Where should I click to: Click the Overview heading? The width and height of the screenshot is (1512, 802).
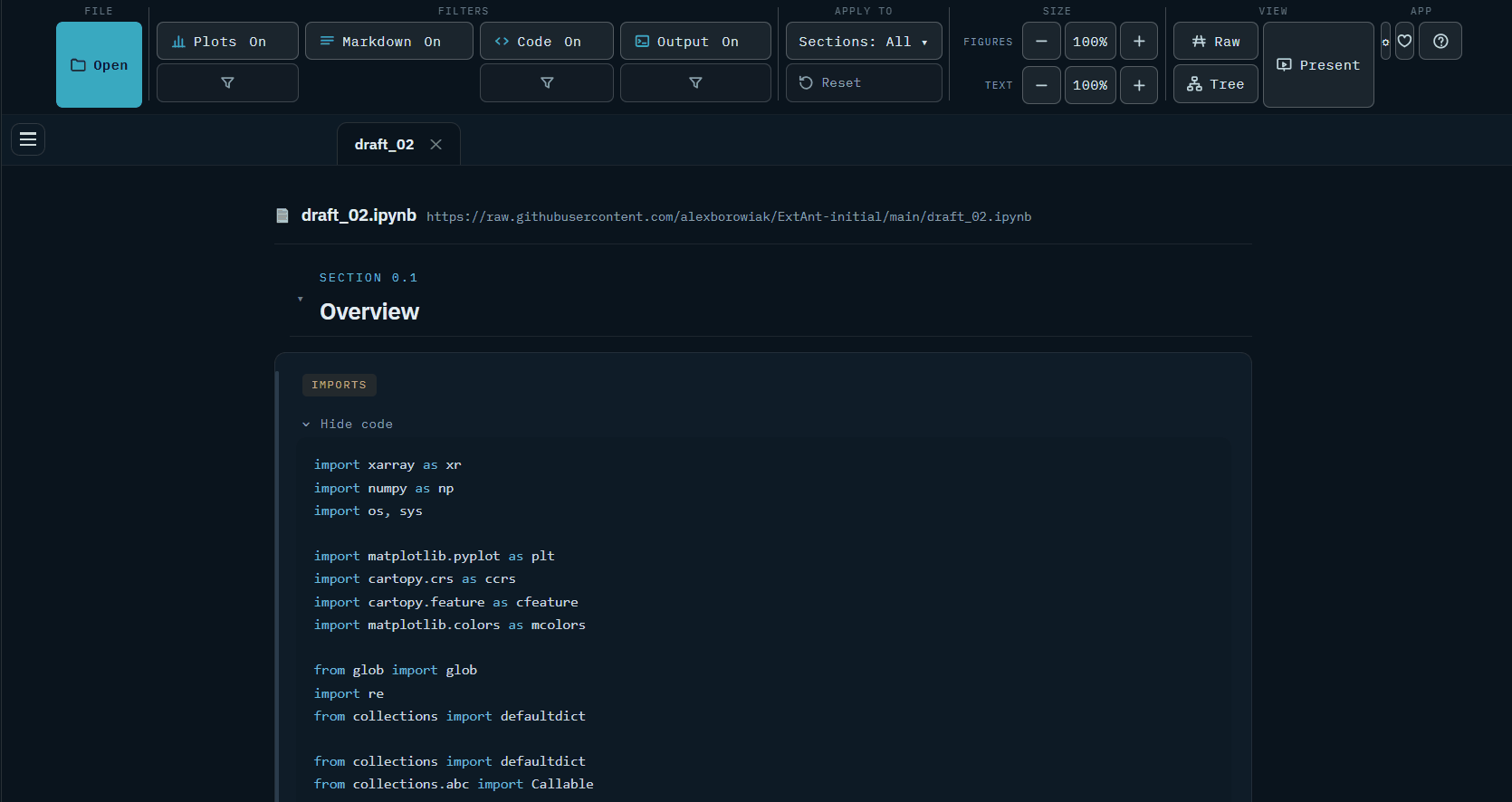(369, 311)
